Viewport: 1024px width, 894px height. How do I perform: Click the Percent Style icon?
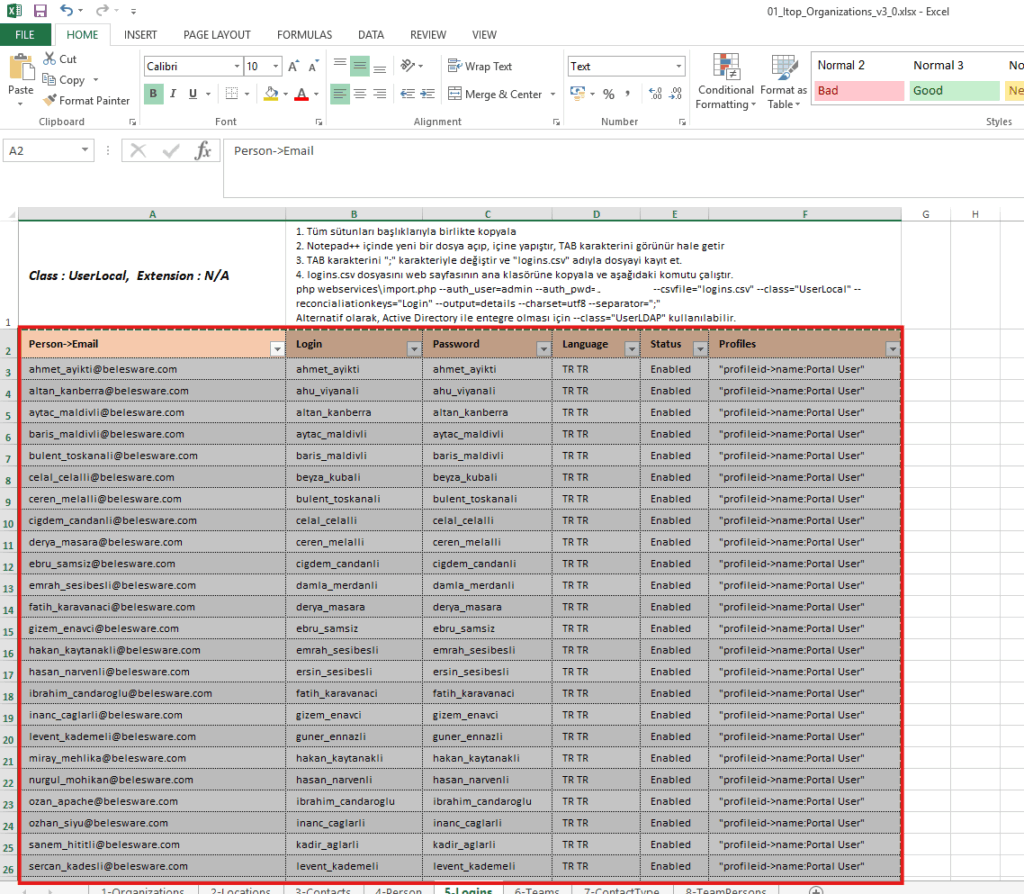(608, 94)
